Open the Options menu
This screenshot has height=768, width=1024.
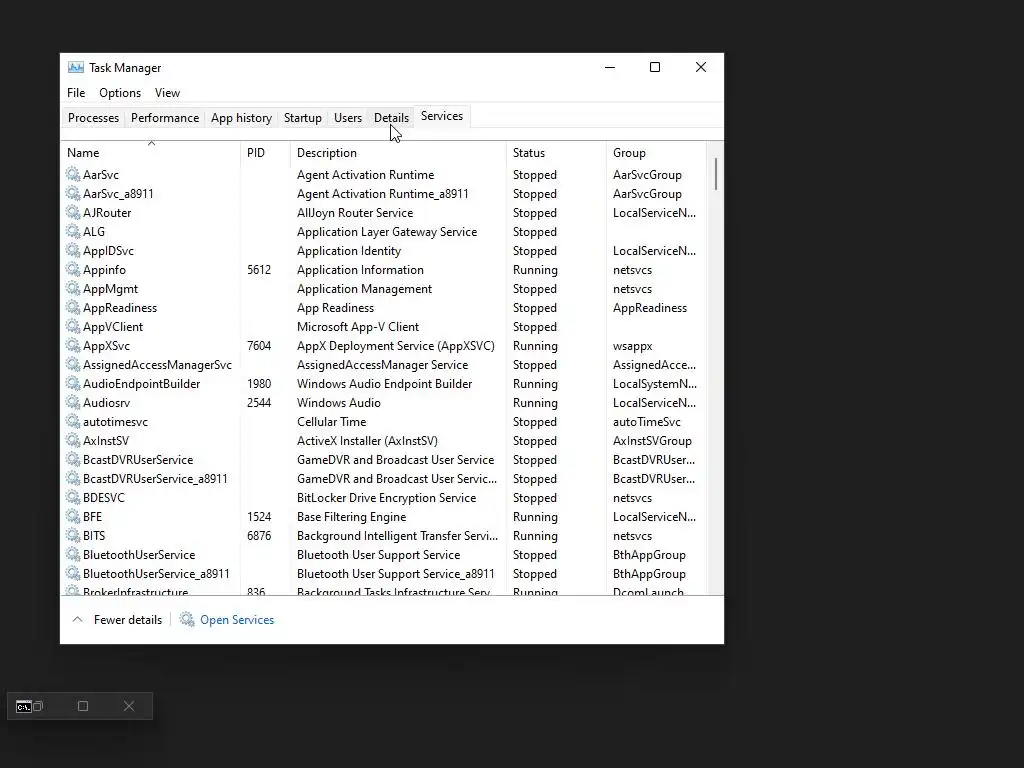point(120,93)
